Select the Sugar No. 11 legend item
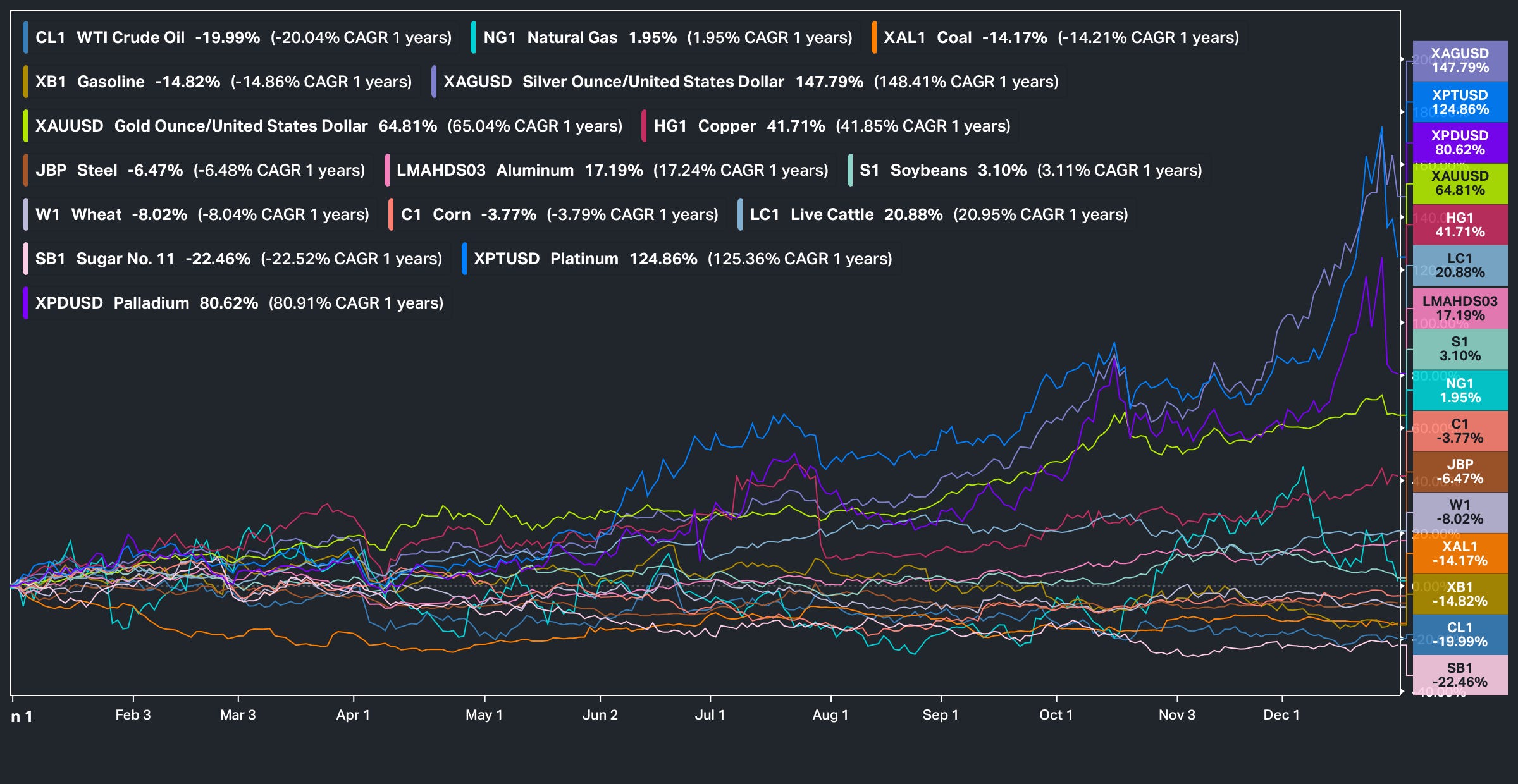 pos(125,259)
